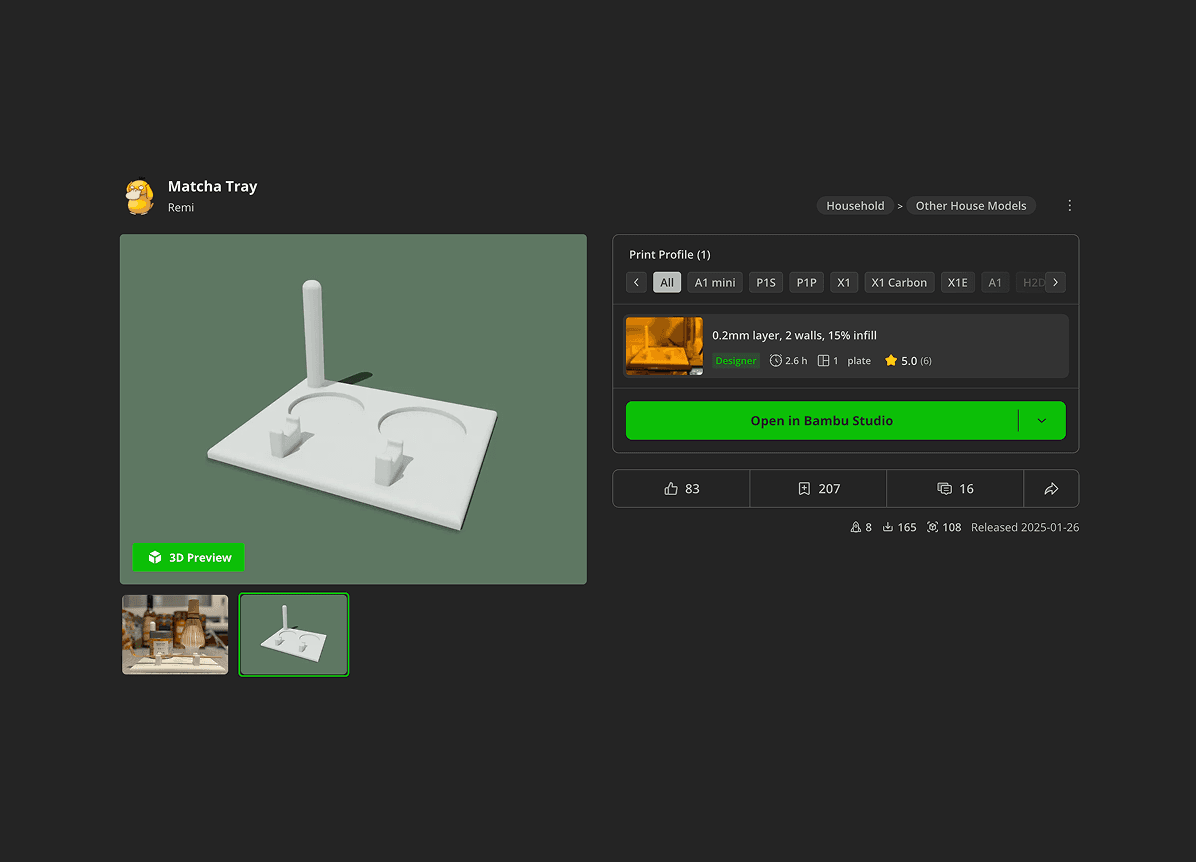1196x862 pixels.
Task: Open the three-dot more options menu
Action: click(x=1069, y=205)
